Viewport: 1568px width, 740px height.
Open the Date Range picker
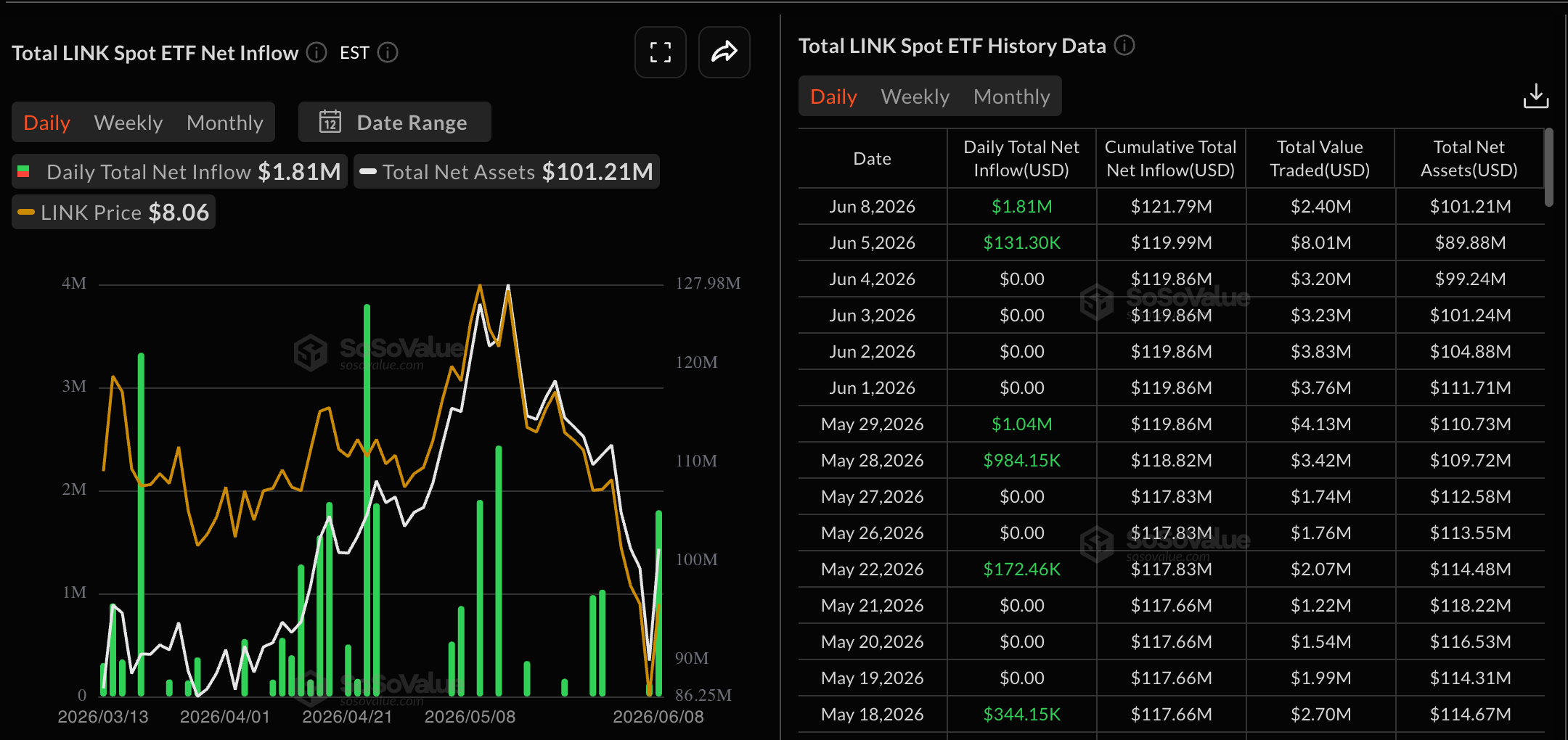395,122
